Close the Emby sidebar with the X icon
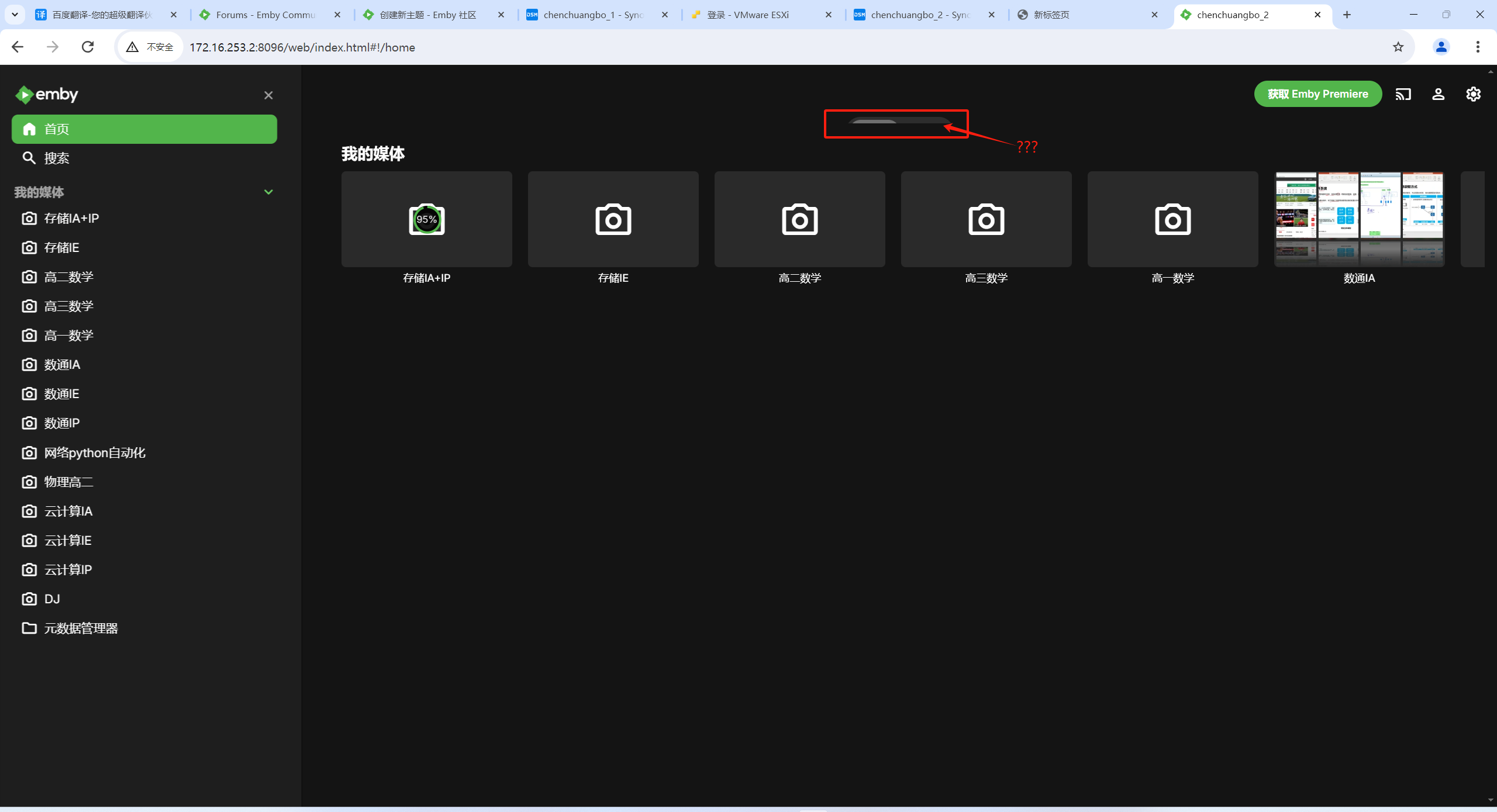This screenshot has height=812, width=1497. coord(268,95)
